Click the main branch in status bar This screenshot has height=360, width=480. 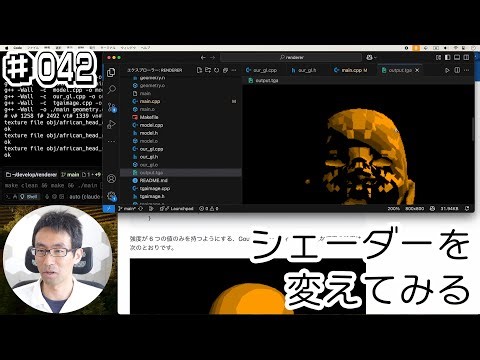pos(127,209)
